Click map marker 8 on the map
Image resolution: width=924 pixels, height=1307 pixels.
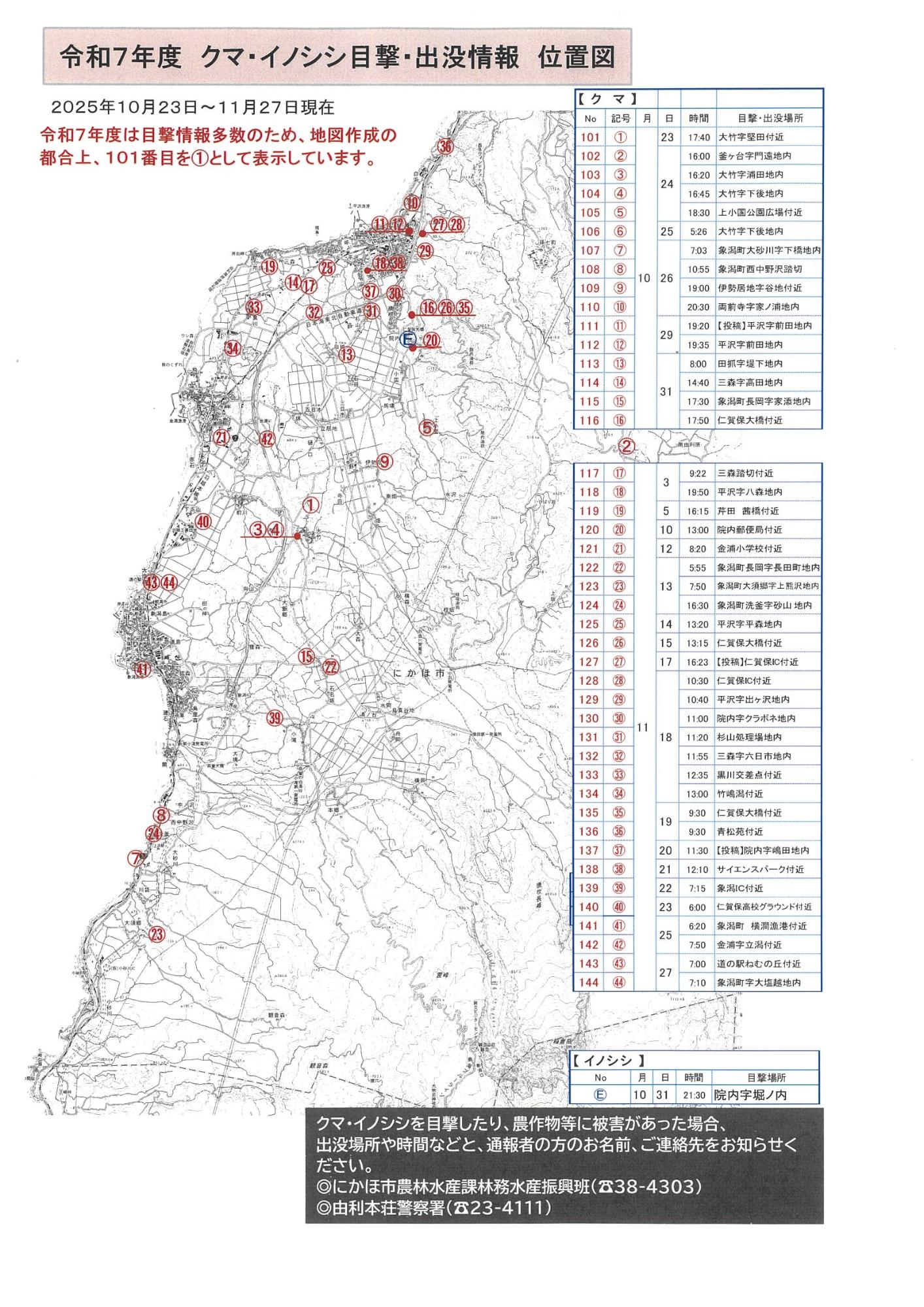(x=161, y=816)
